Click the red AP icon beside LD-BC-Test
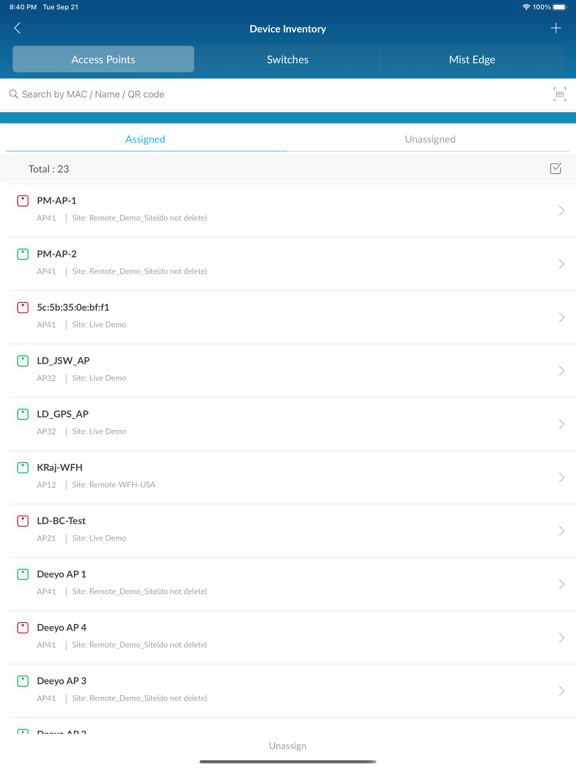 (23, 521)
